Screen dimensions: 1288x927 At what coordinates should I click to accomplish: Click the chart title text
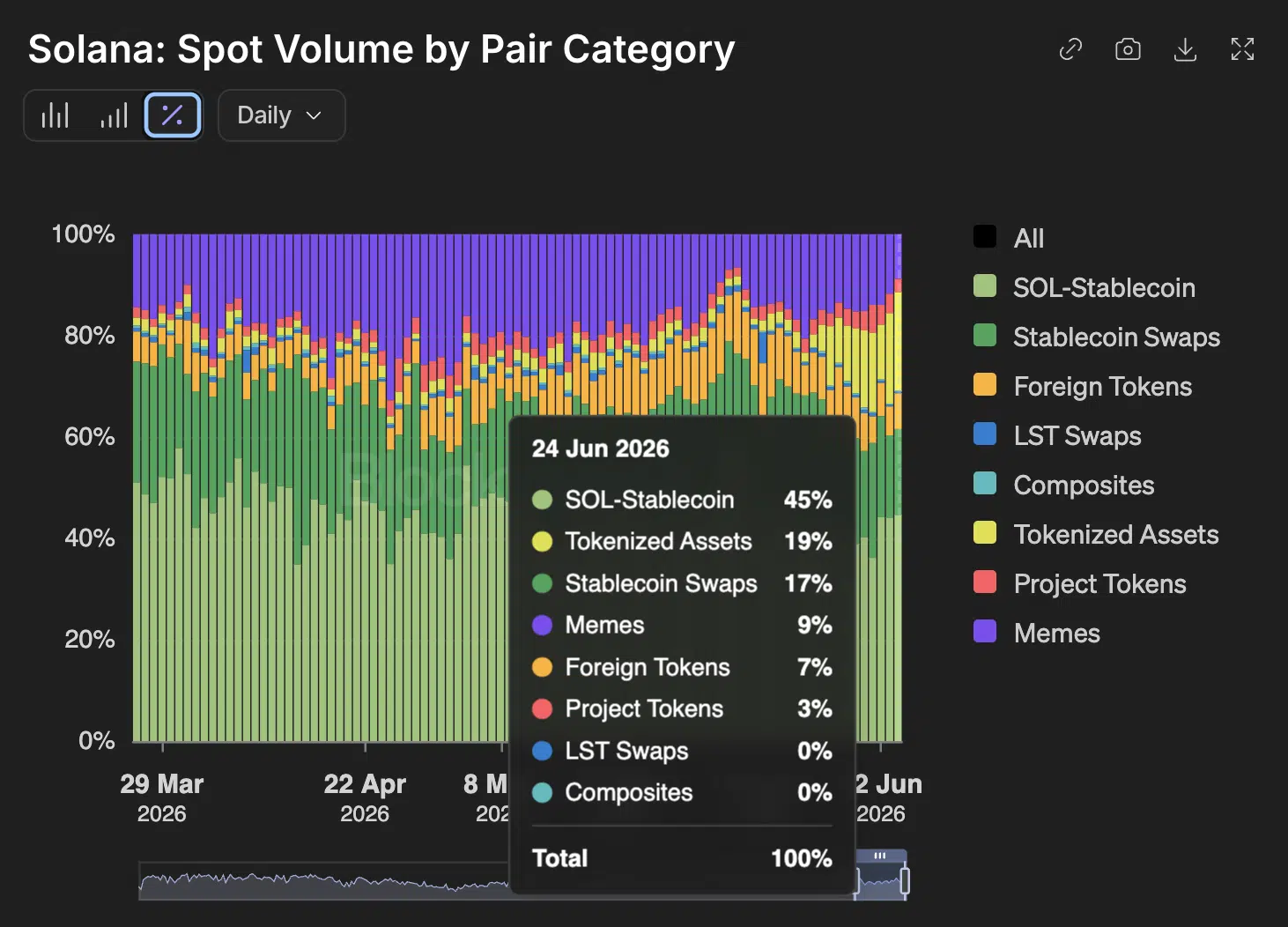(x=381, y=49)
